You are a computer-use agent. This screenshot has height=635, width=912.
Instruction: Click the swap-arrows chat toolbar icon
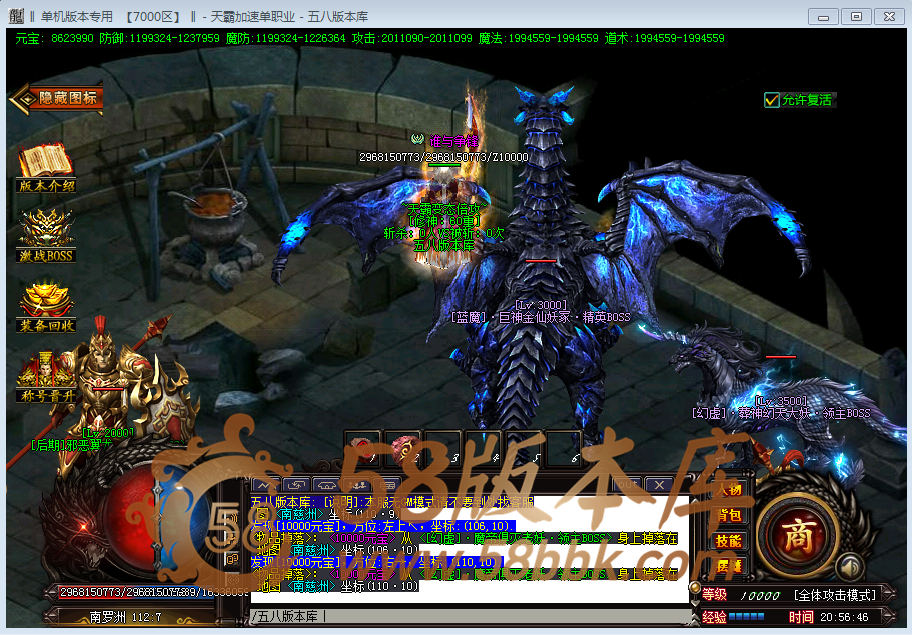(x=296, y=485)
